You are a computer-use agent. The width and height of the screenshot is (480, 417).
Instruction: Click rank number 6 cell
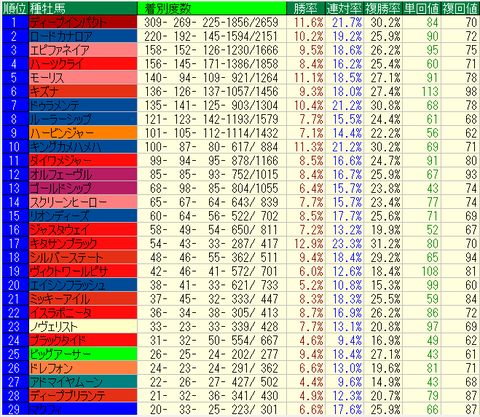pyautogui.click(x=15, y=91)
